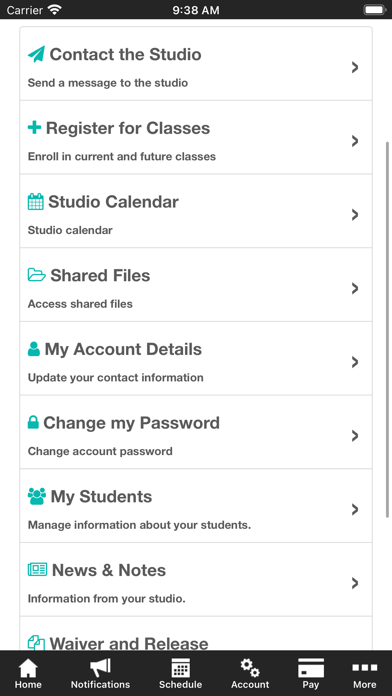Tap the newspaper icon for News & Notes
Image resolution: width=392 pixels, height=696 pixels.
tap(37, 569)
